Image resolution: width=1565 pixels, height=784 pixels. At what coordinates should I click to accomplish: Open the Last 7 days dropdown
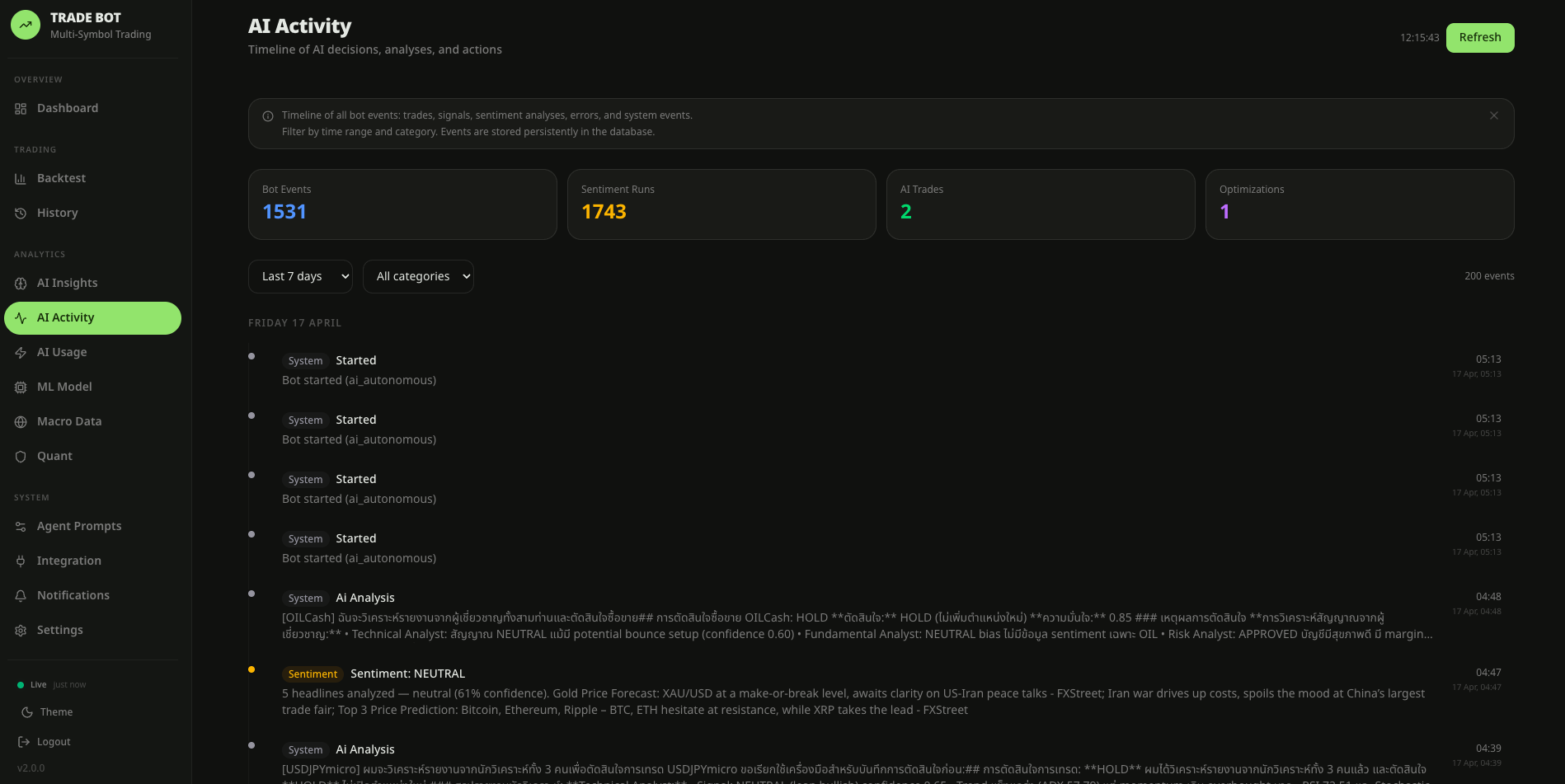(x=300, y=277)
